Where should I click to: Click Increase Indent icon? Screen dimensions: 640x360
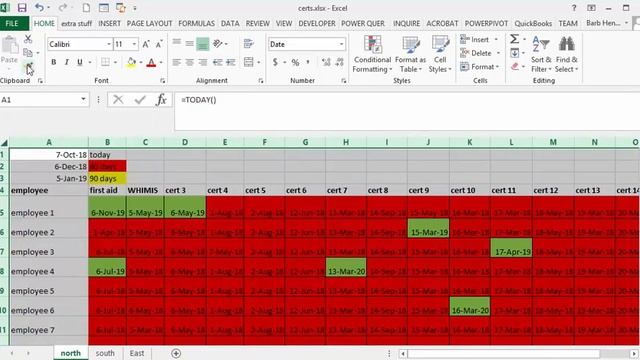pyautogui.click(x=231, y=62)
